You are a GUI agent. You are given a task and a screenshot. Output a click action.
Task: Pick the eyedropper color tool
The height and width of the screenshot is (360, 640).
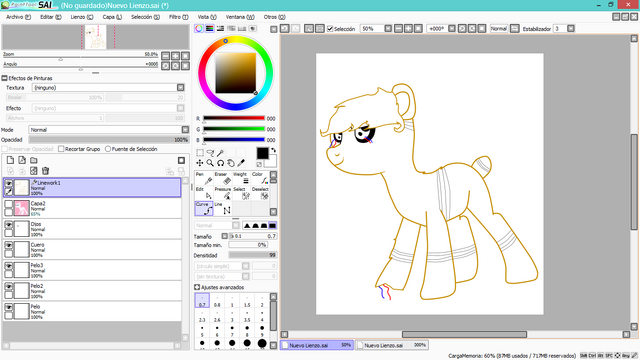pos(241,163)
